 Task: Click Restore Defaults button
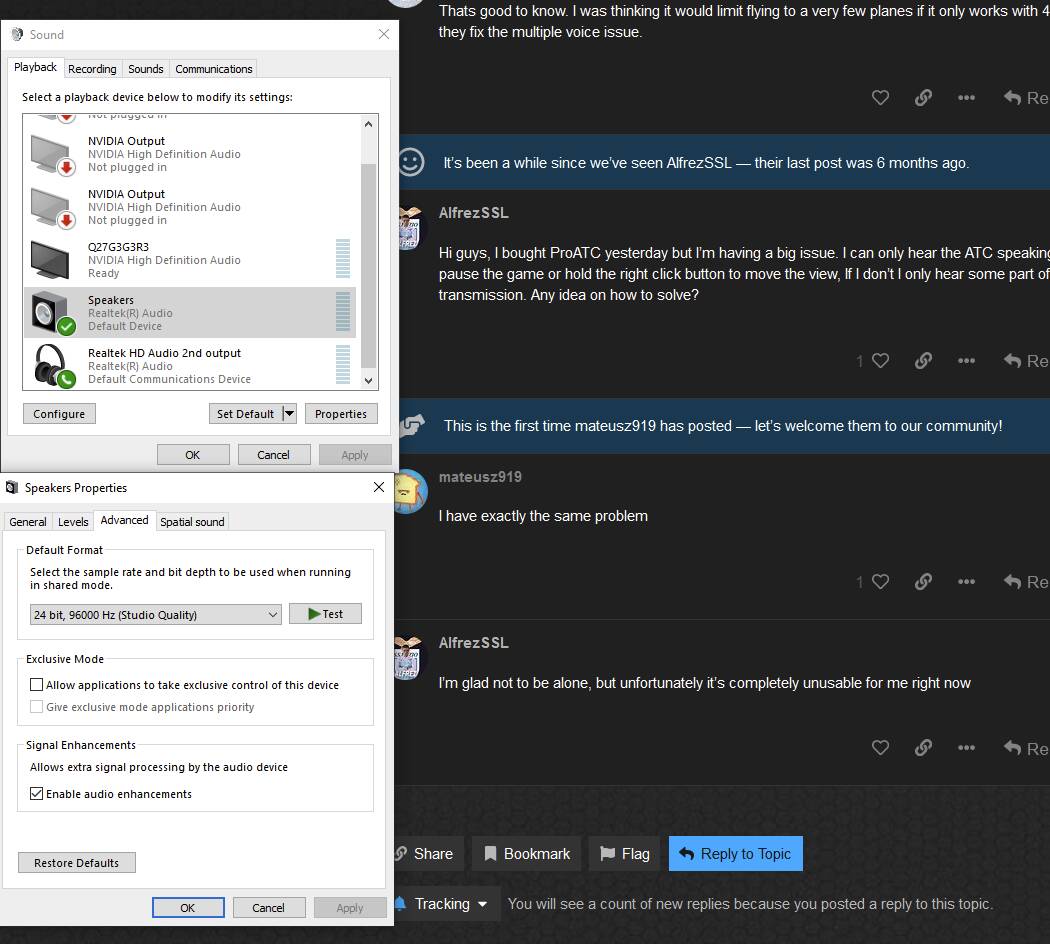click(x=76, y=863)
